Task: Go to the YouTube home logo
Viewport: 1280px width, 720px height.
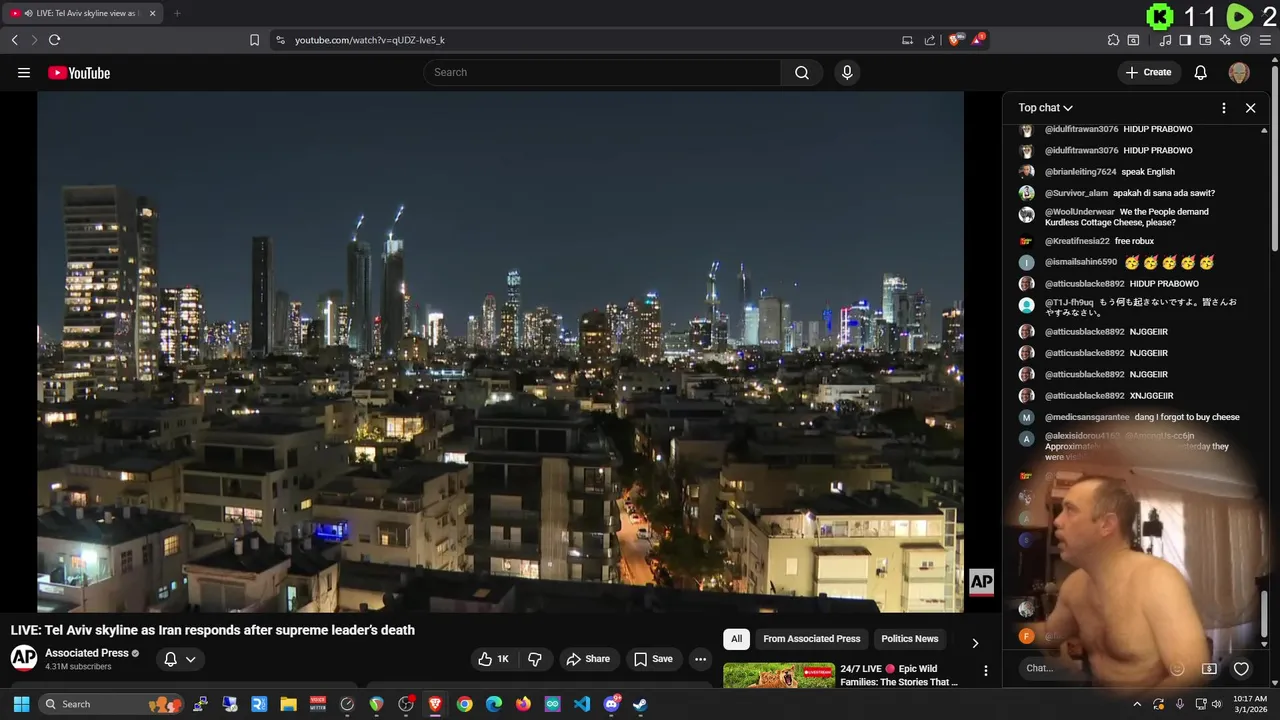Action: [79, 72]
